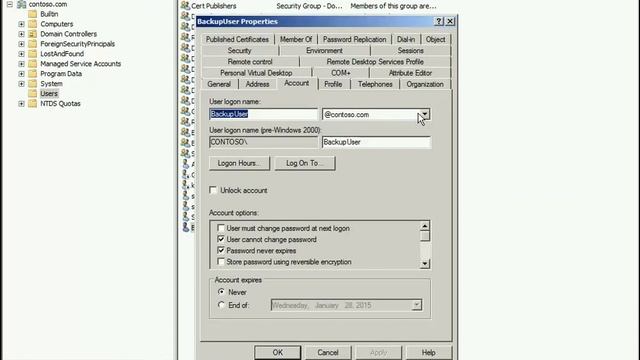Switch to the Address tab

tap(258, 84)
